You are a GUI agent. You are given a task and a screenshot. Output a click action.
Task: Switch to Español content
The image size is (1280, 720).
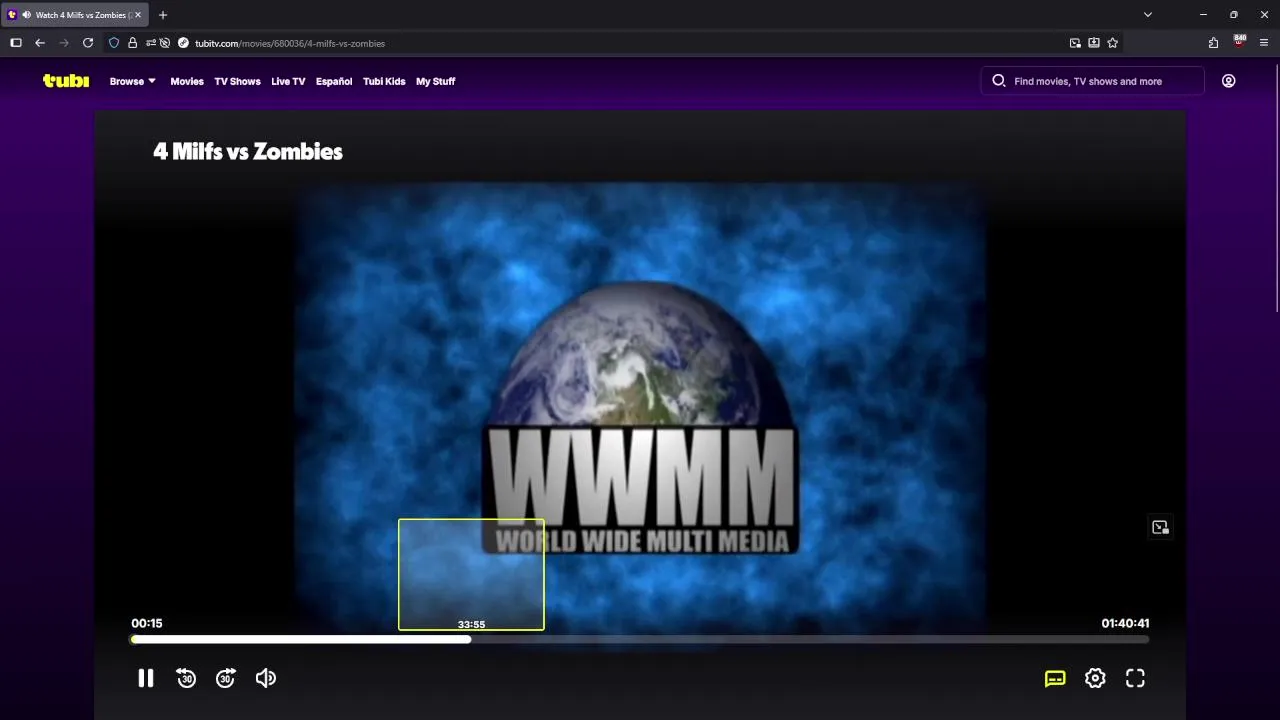point(334,81)
